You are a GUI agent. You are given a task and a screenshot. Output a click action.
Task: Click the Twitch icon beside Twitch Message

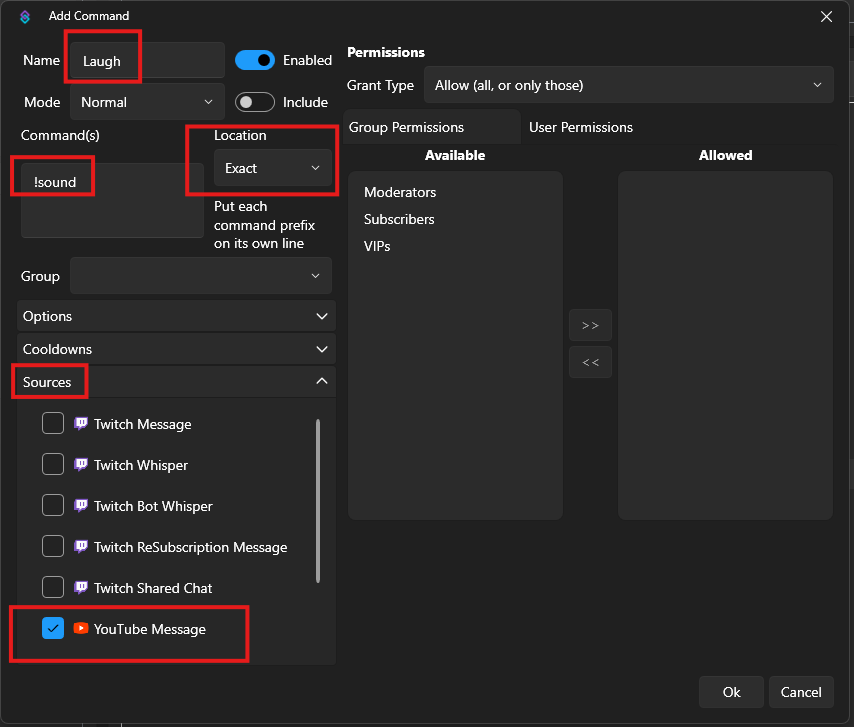point(81,424)
